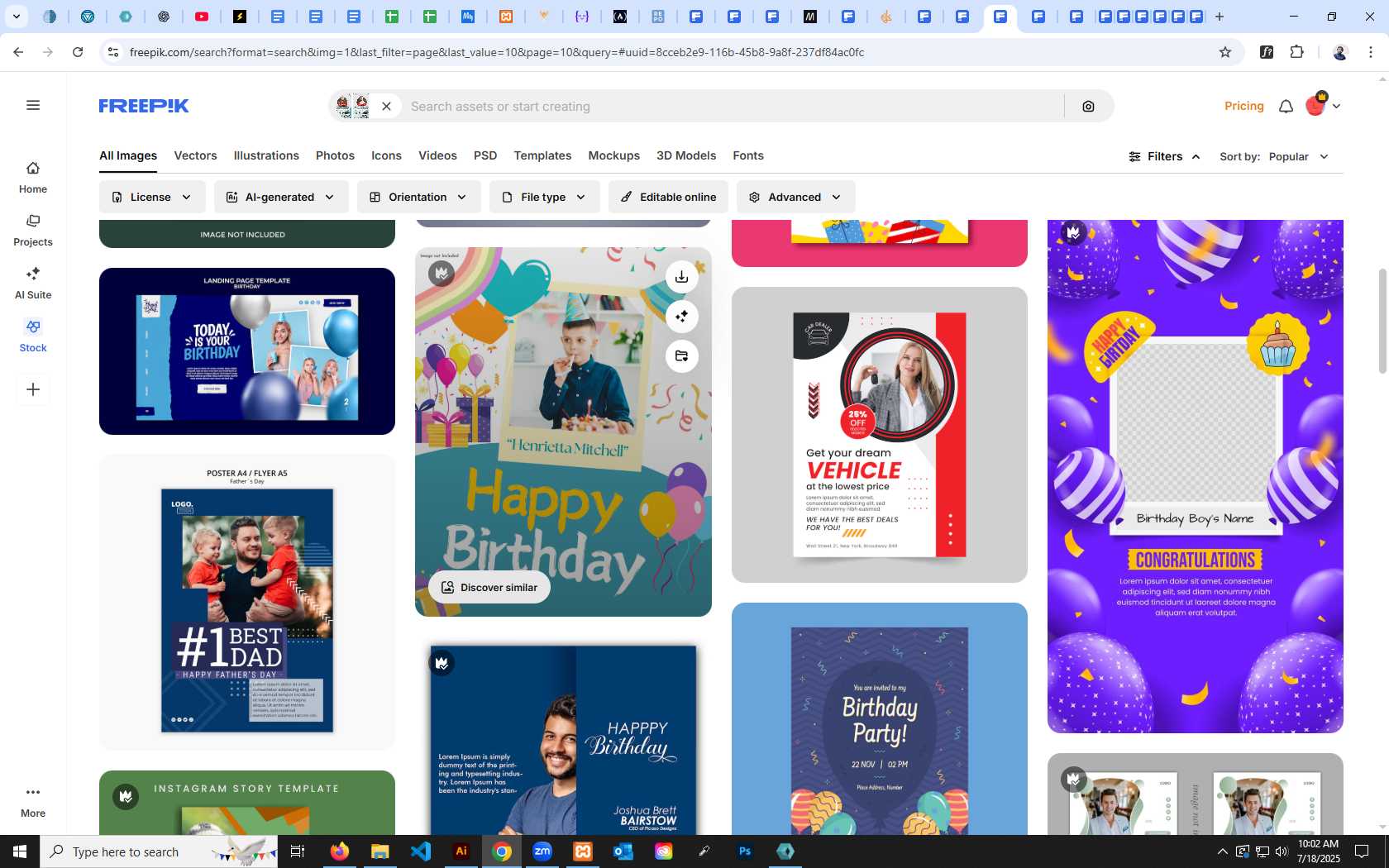Image resolution: width=1389 pixels, height=868 pixels.
Task: Open the hamburger menu in Freepik sidebar
Action: click(x=33, y=105)
